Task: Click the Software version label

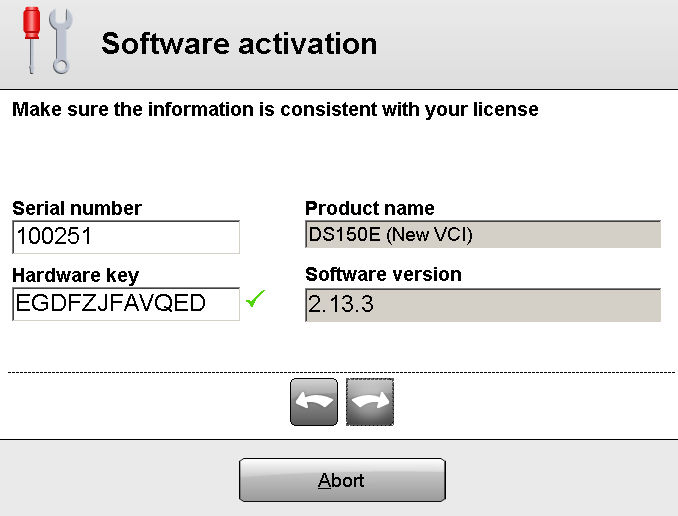Action: click(x=384, y=275)
